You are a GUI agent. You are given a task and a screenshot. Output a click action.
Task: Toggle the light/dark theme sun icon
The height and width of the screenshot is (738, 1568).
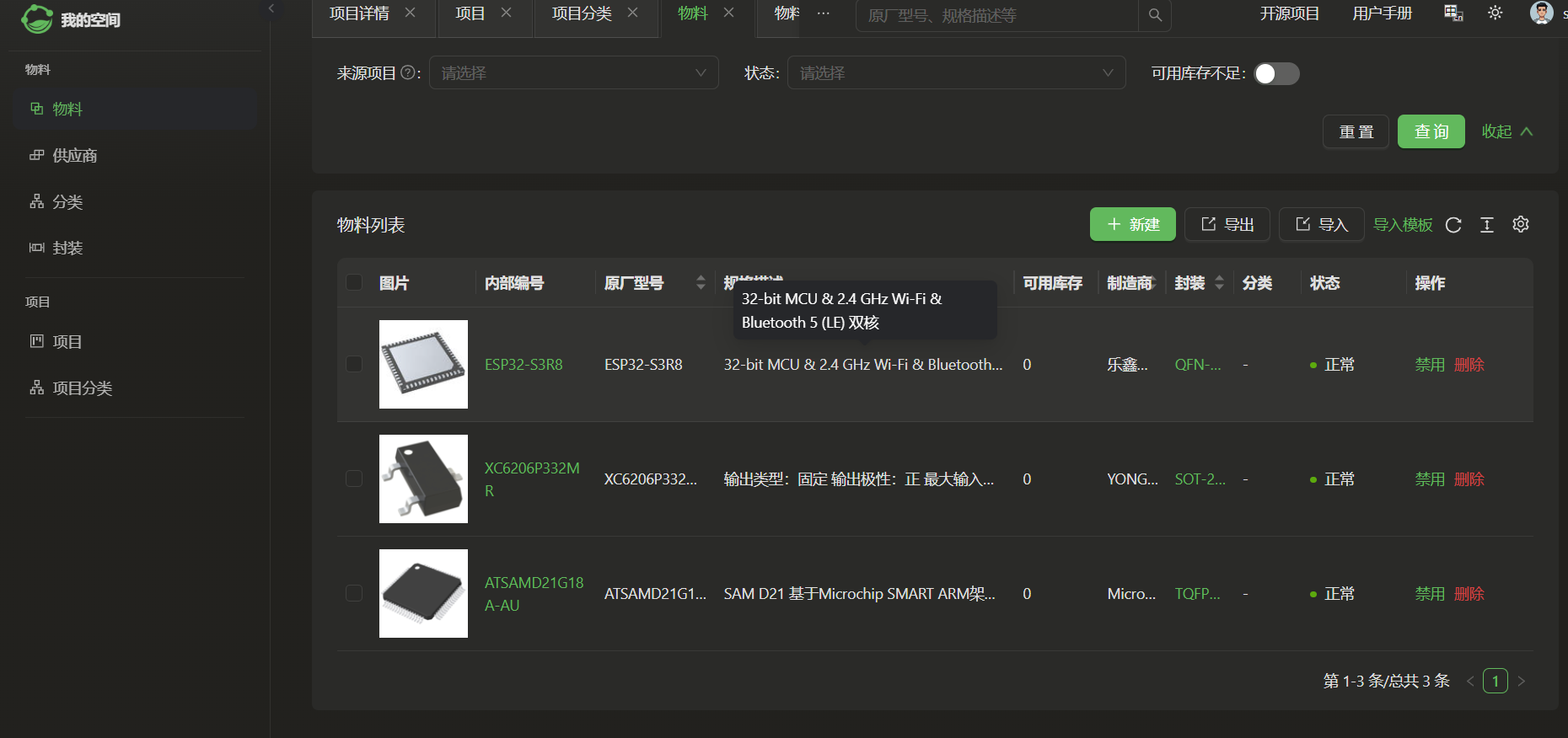1495,13
